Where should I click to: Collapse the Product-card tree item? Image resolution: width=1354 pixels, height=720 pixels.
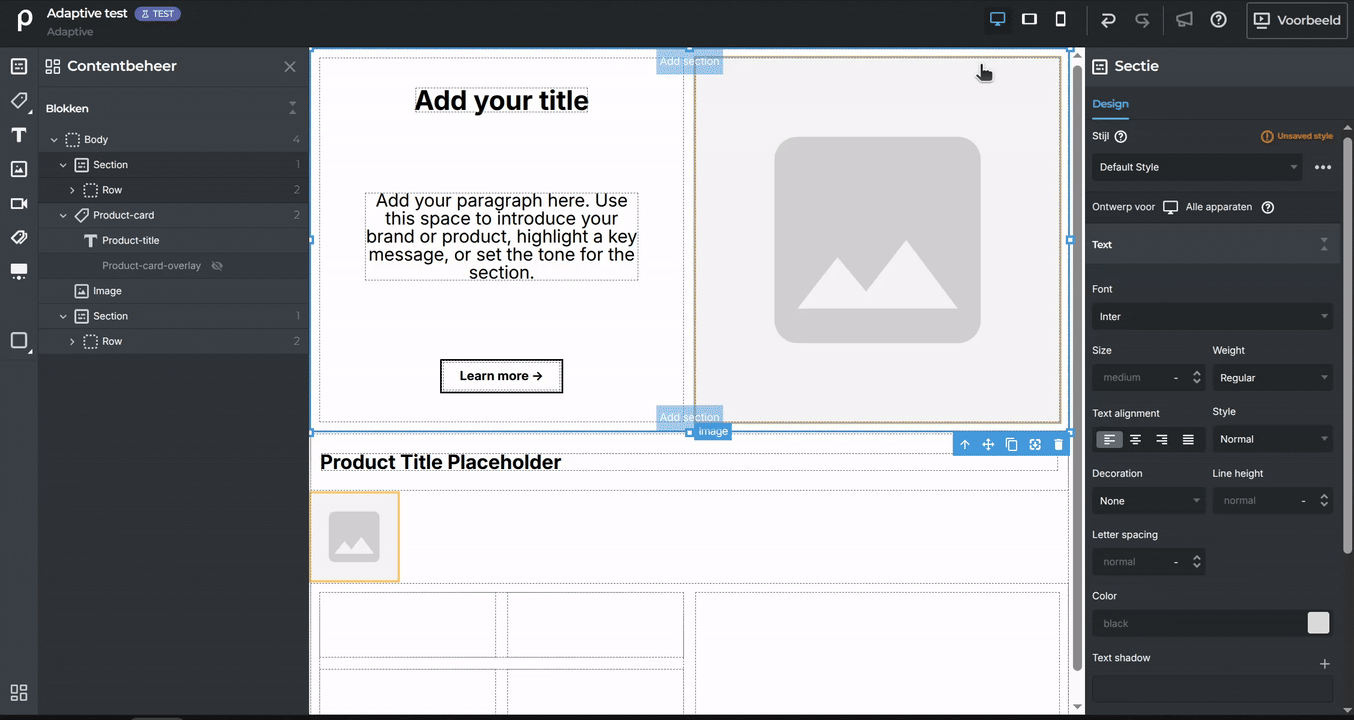(x=63, y=215)
